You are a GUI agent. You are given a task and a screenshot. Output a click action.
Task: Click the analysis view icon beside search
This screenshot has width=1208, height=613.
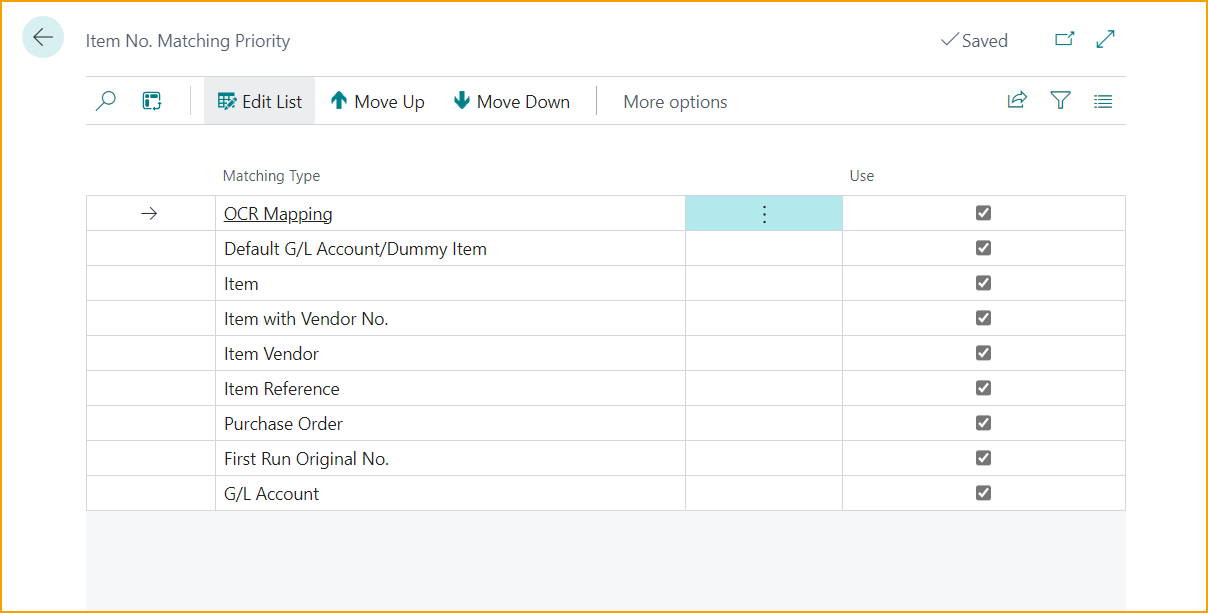click(x=152, y=101)
